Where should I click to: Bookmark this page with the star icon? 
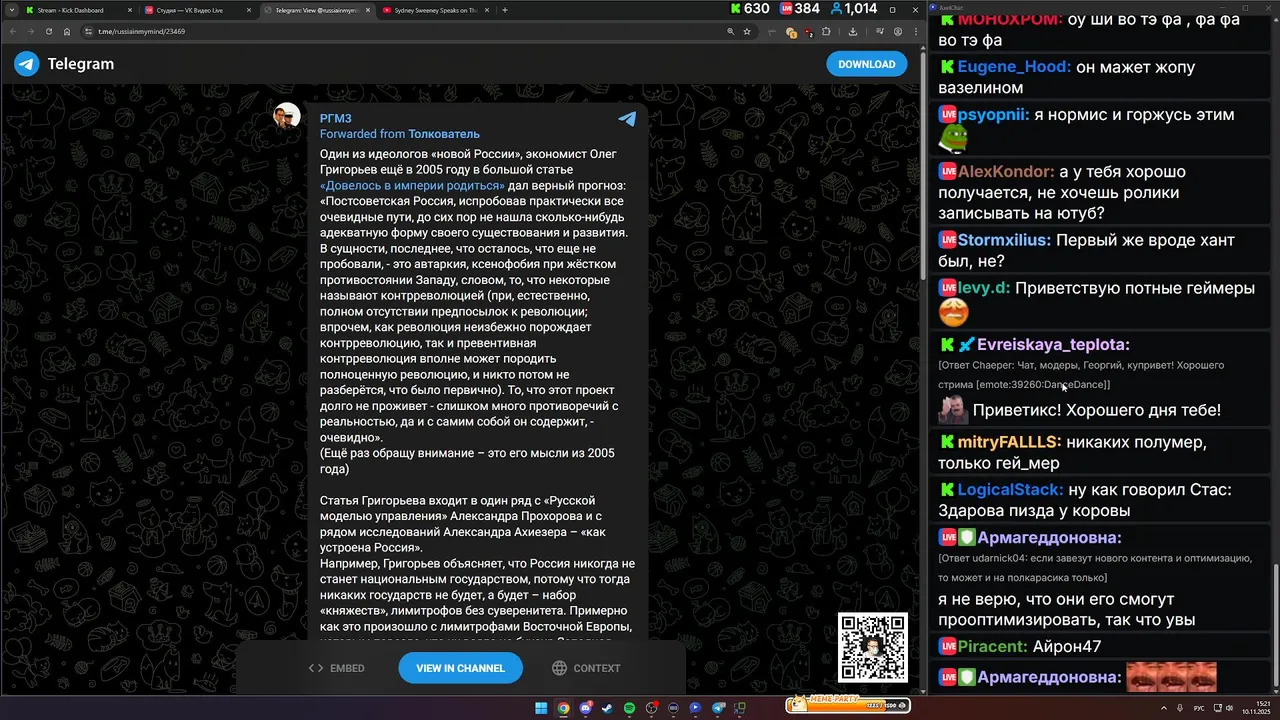tap(747, 31)
